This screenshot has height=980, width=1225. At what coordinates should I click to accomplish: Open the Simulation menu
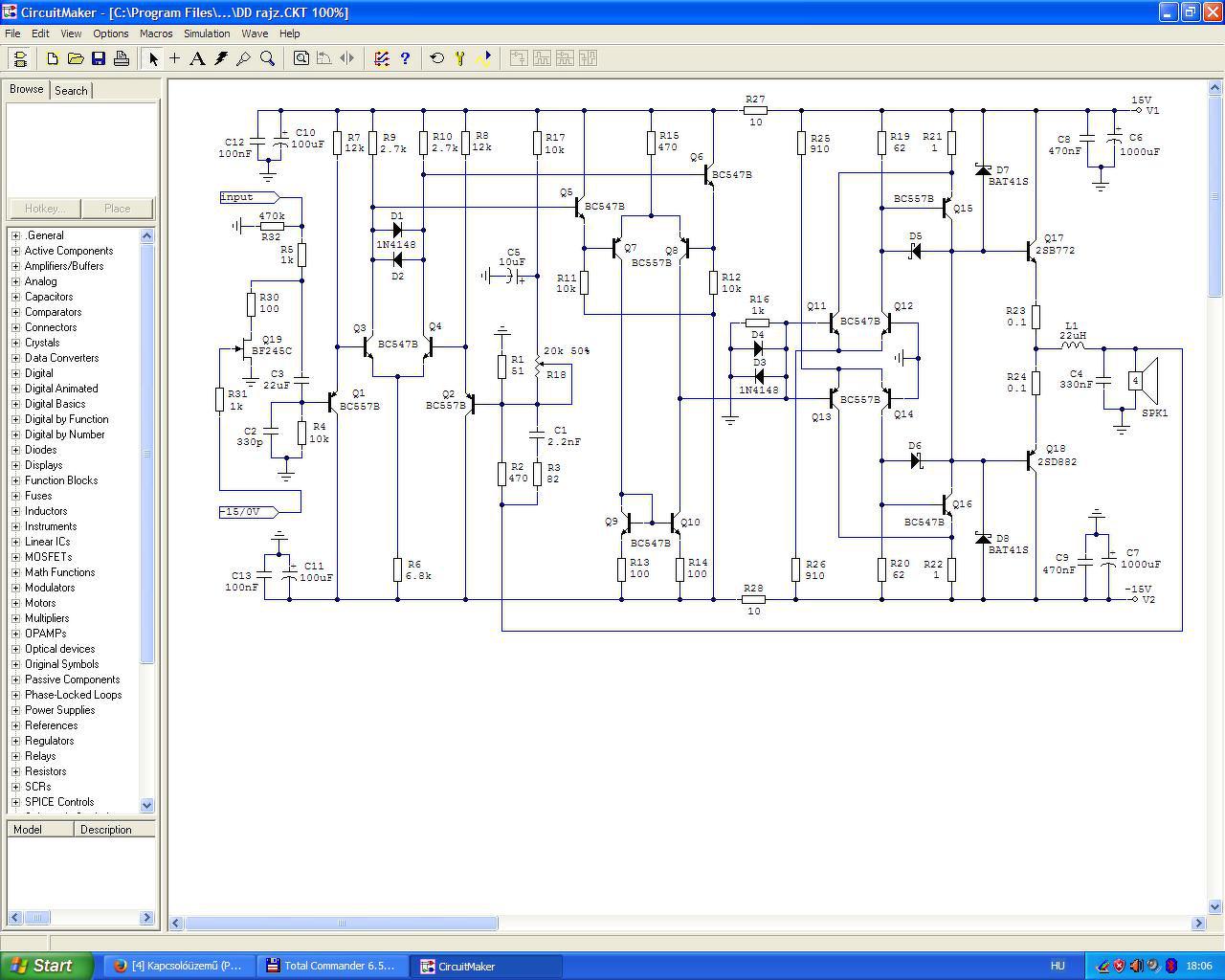pos(207,33)
